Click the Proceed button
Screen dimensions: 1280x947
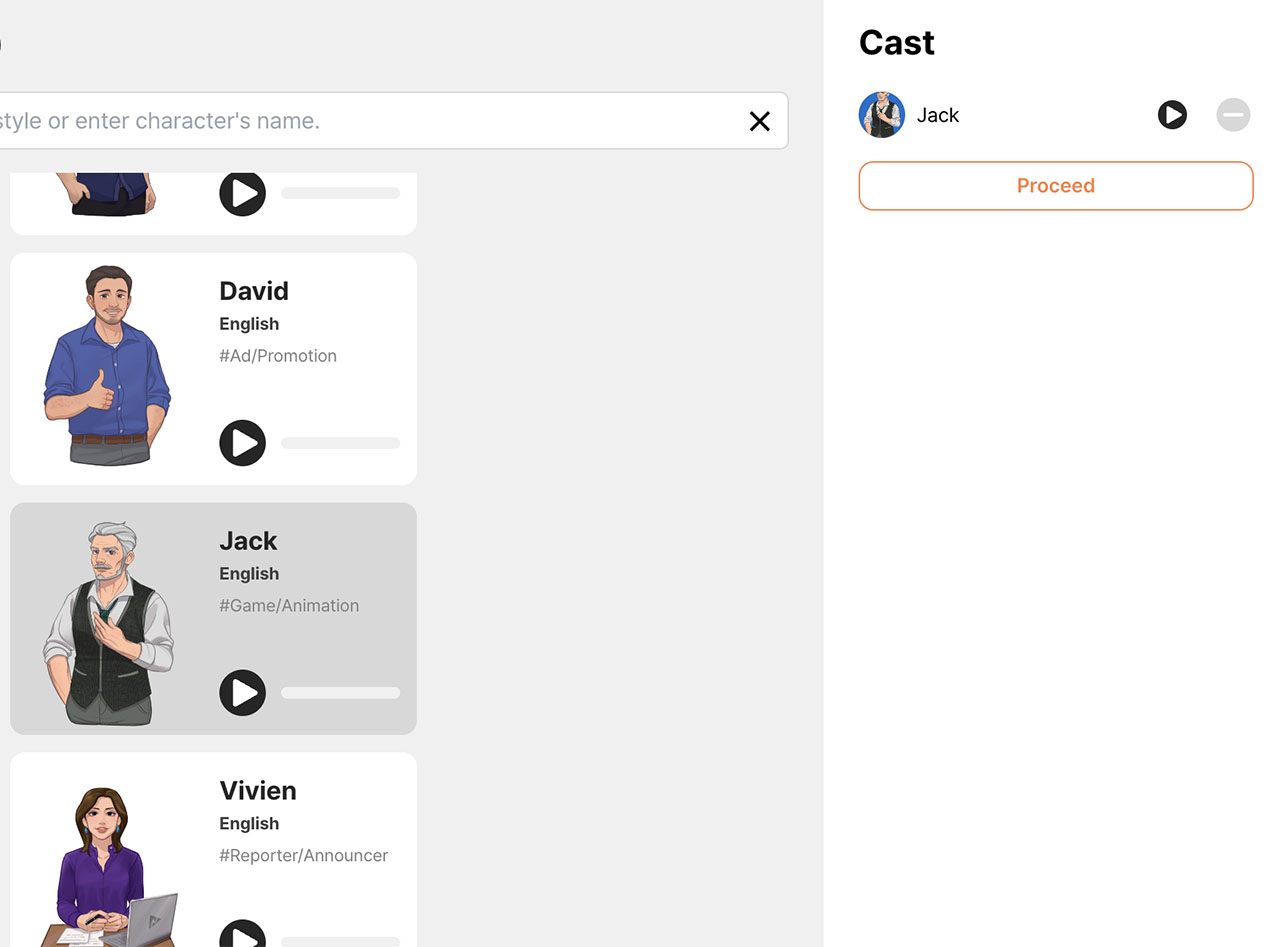pyautogui.click(x=1055, y=186)
